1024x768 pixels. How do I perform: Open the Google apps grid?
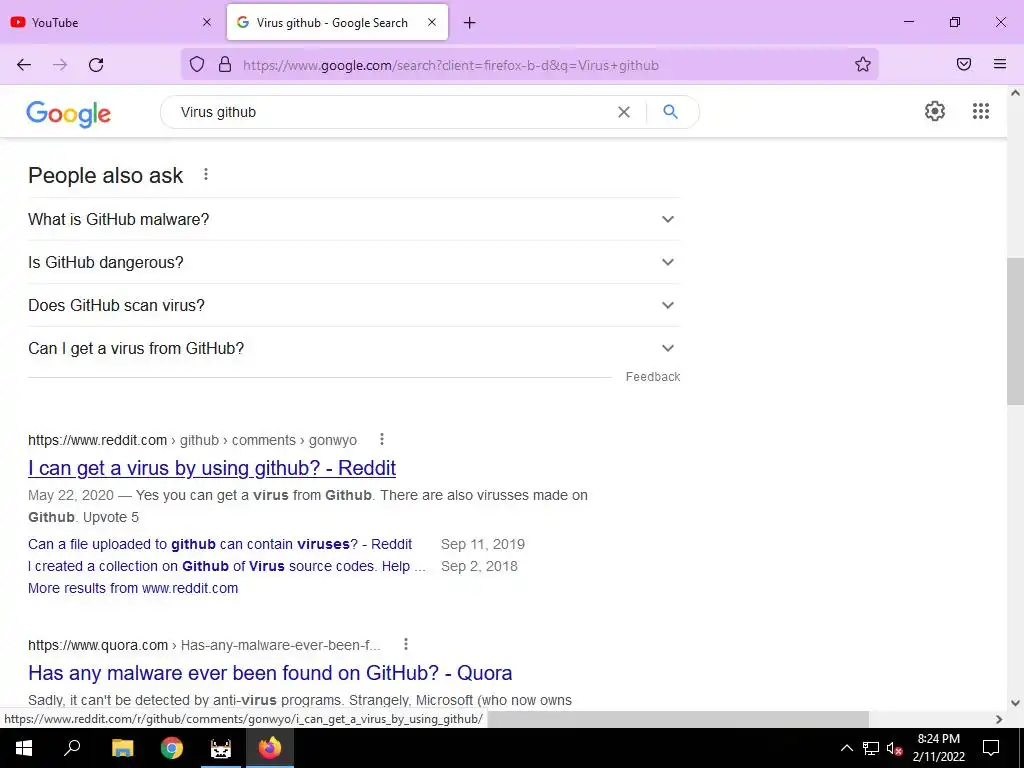point(981,111)
